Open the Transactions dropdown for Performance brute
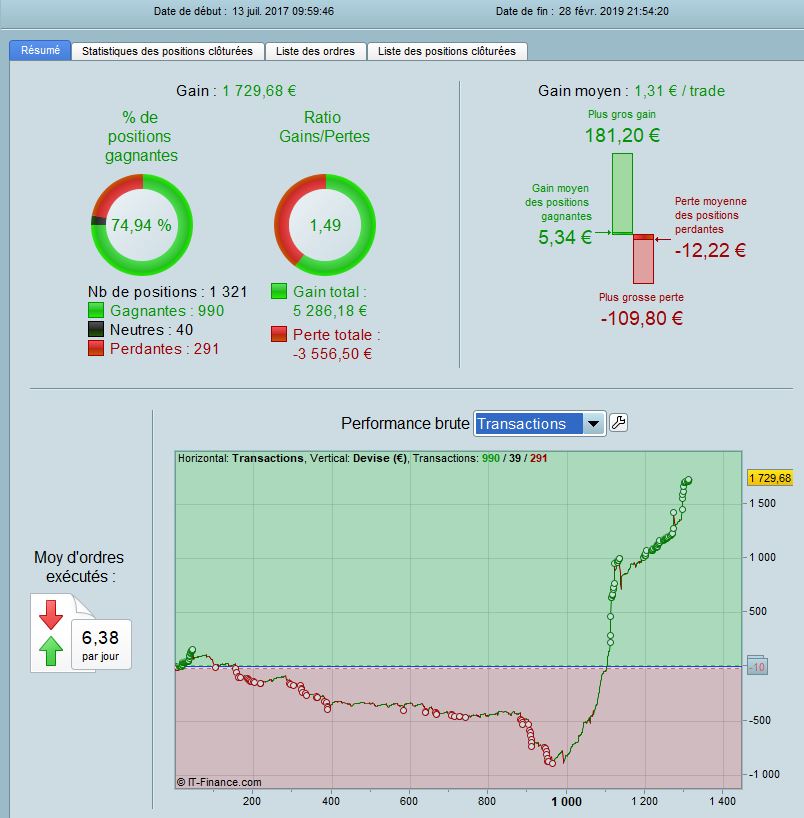 click(539, 424)
